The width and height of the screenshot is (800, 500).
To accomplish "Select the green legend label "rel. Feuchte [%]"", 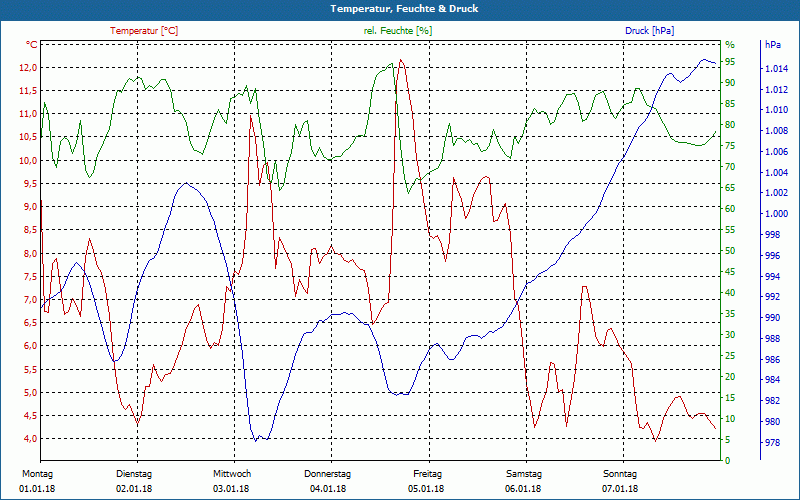I will pyautogui.click(x=397, y=31).
